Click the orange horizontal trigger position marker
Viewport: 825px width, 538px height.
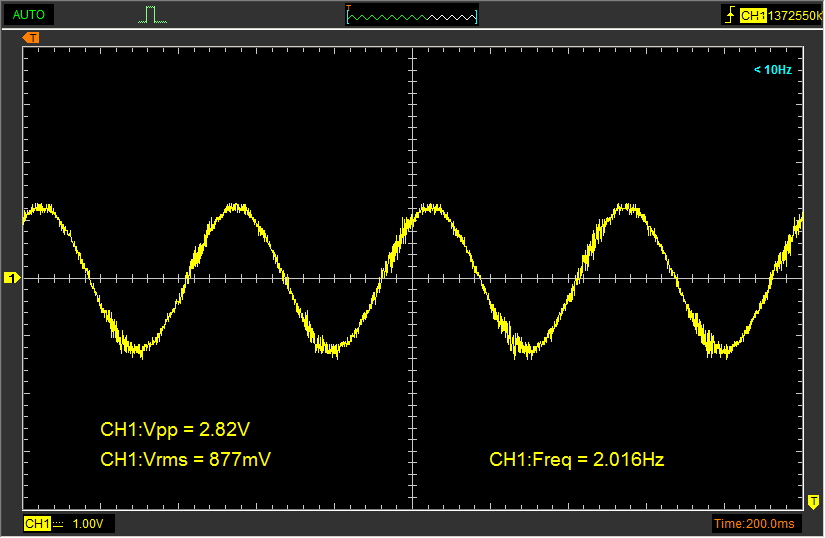31,38
